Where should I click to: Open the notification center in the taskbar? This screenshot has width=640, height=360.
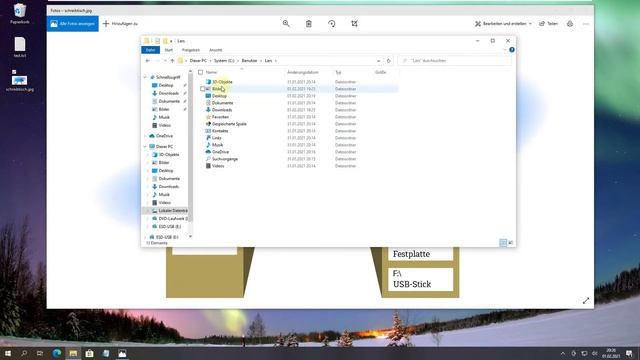coord(629,353)
